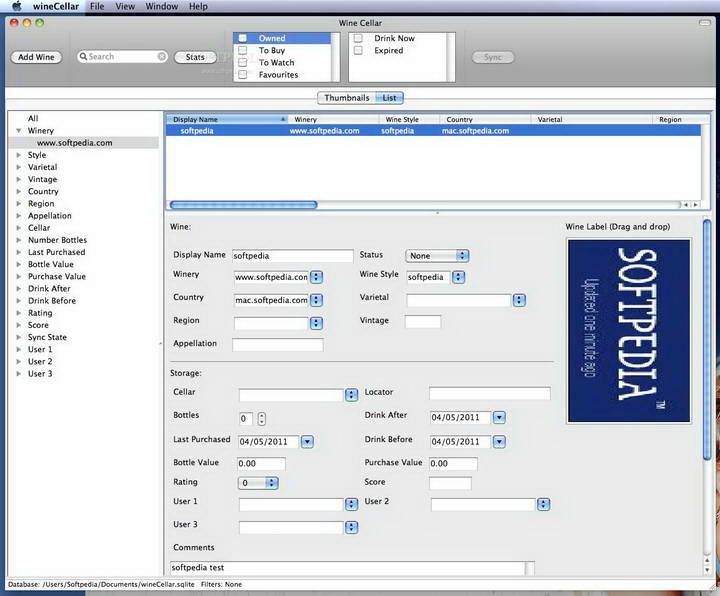Open the Rating popup menu
This screenshot has height=596, width=720.
tap(258, 483)
